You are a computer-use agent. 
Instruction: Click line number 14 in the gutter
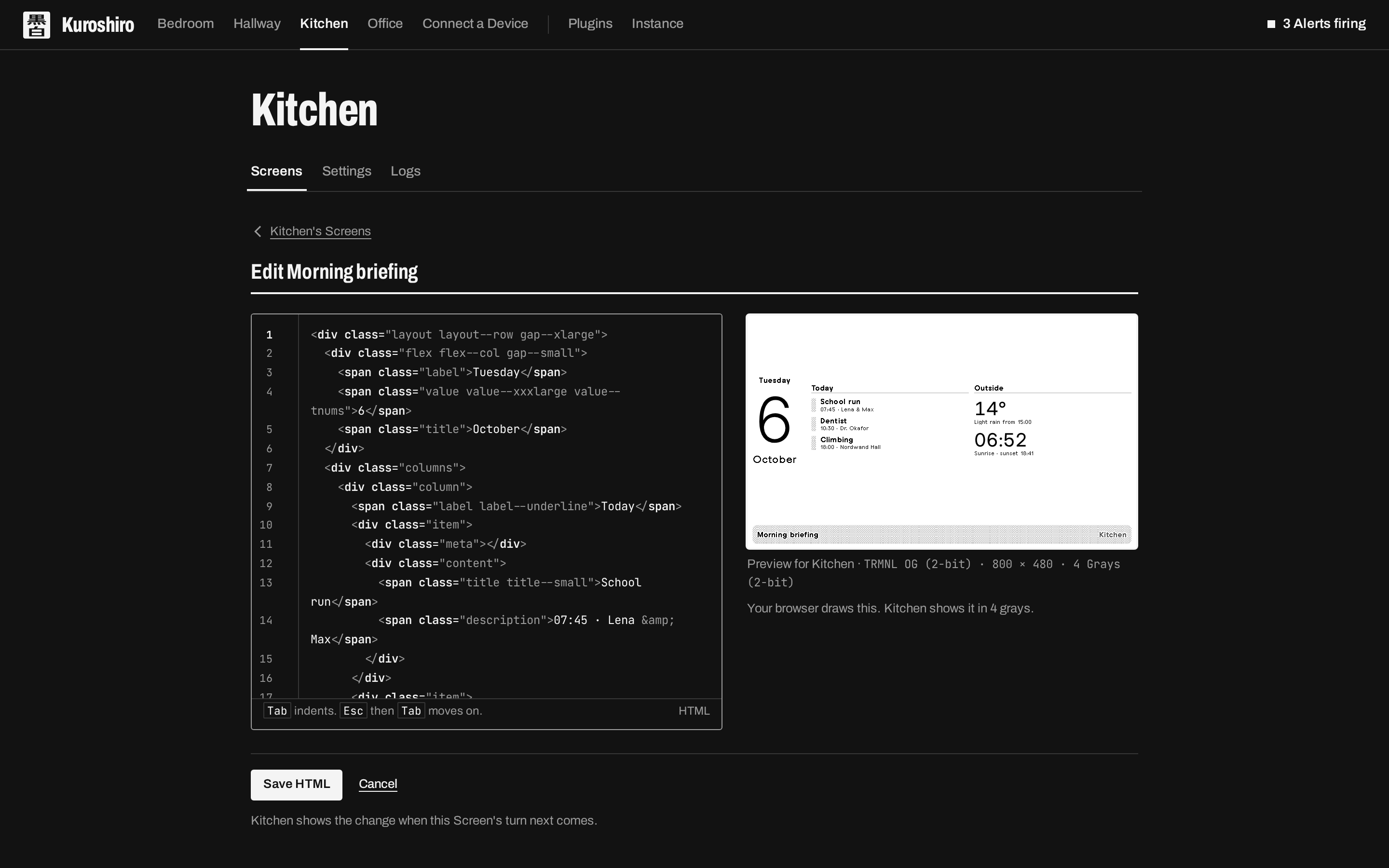266,621
